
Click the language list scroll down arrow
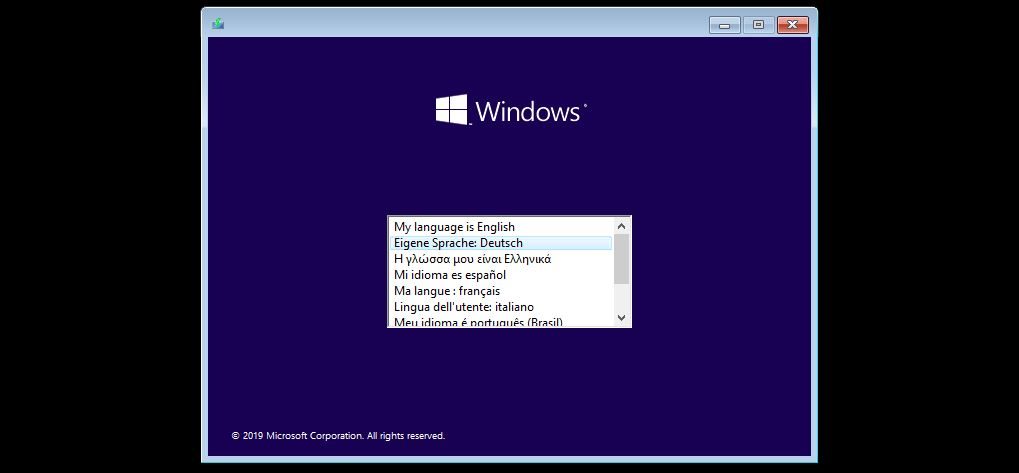621,318
